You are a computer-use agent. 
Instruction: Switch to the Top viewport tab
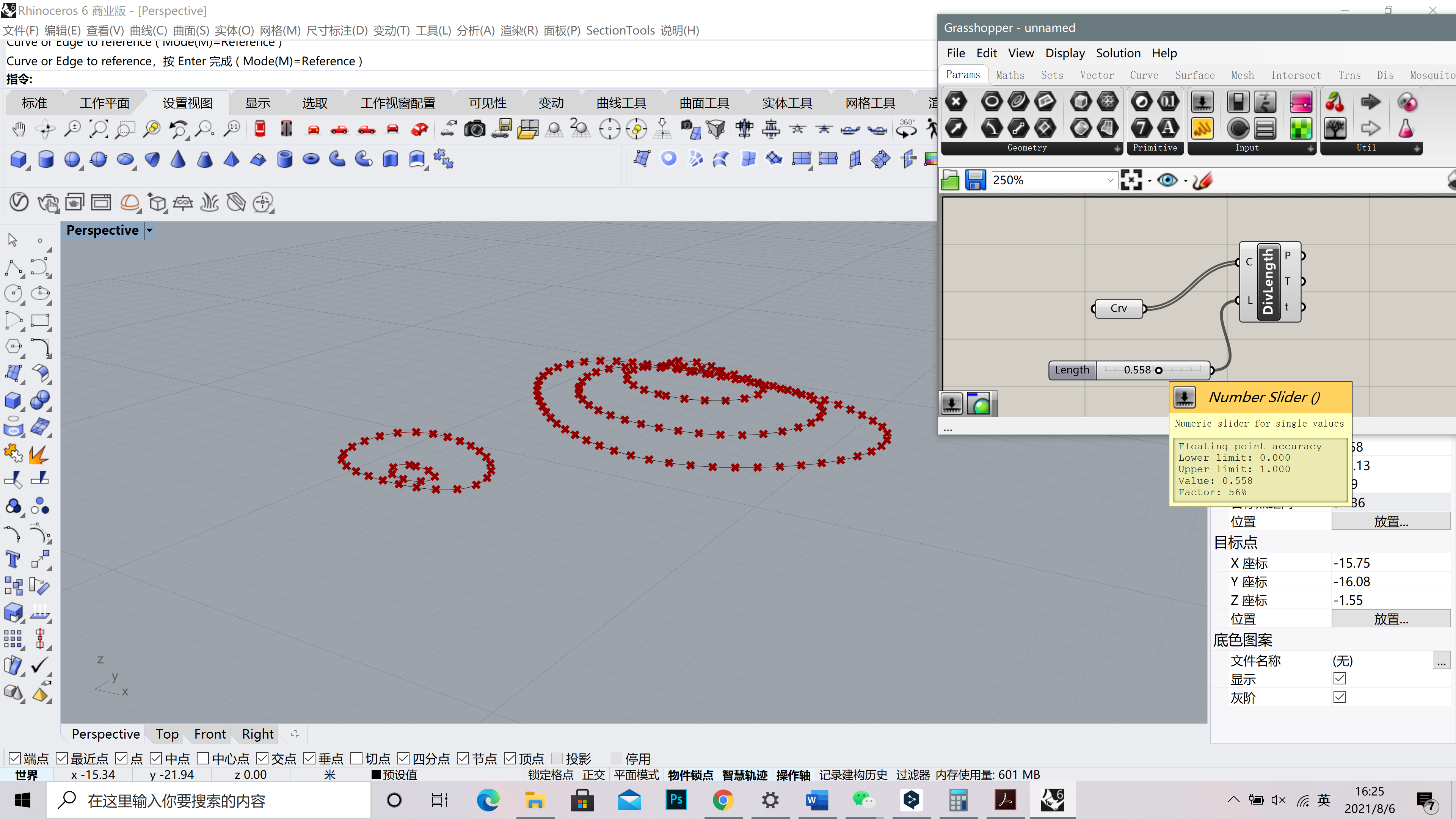point(167,734)
